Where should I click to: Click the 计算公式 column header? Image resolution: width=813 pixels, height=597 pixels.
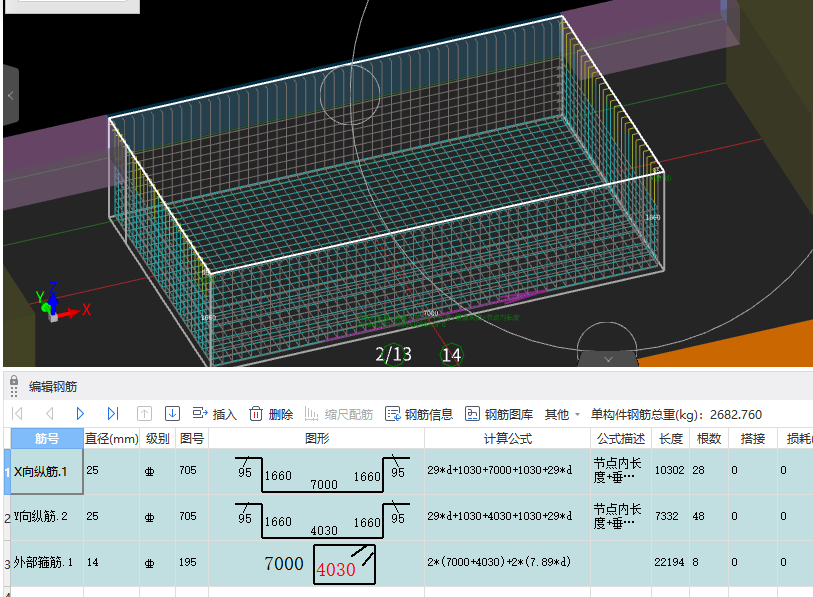(508, 439)
